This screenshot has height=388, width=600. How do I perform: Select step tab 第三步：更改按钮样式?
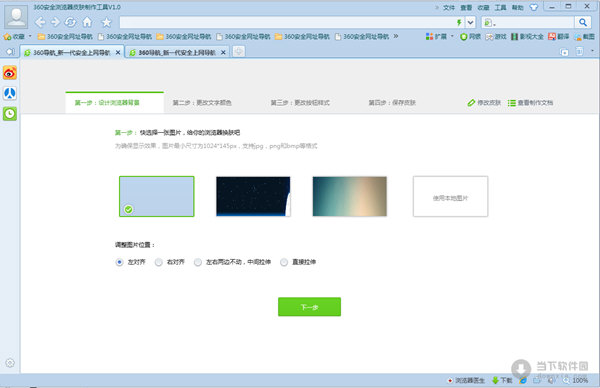[x=300, y=103]
